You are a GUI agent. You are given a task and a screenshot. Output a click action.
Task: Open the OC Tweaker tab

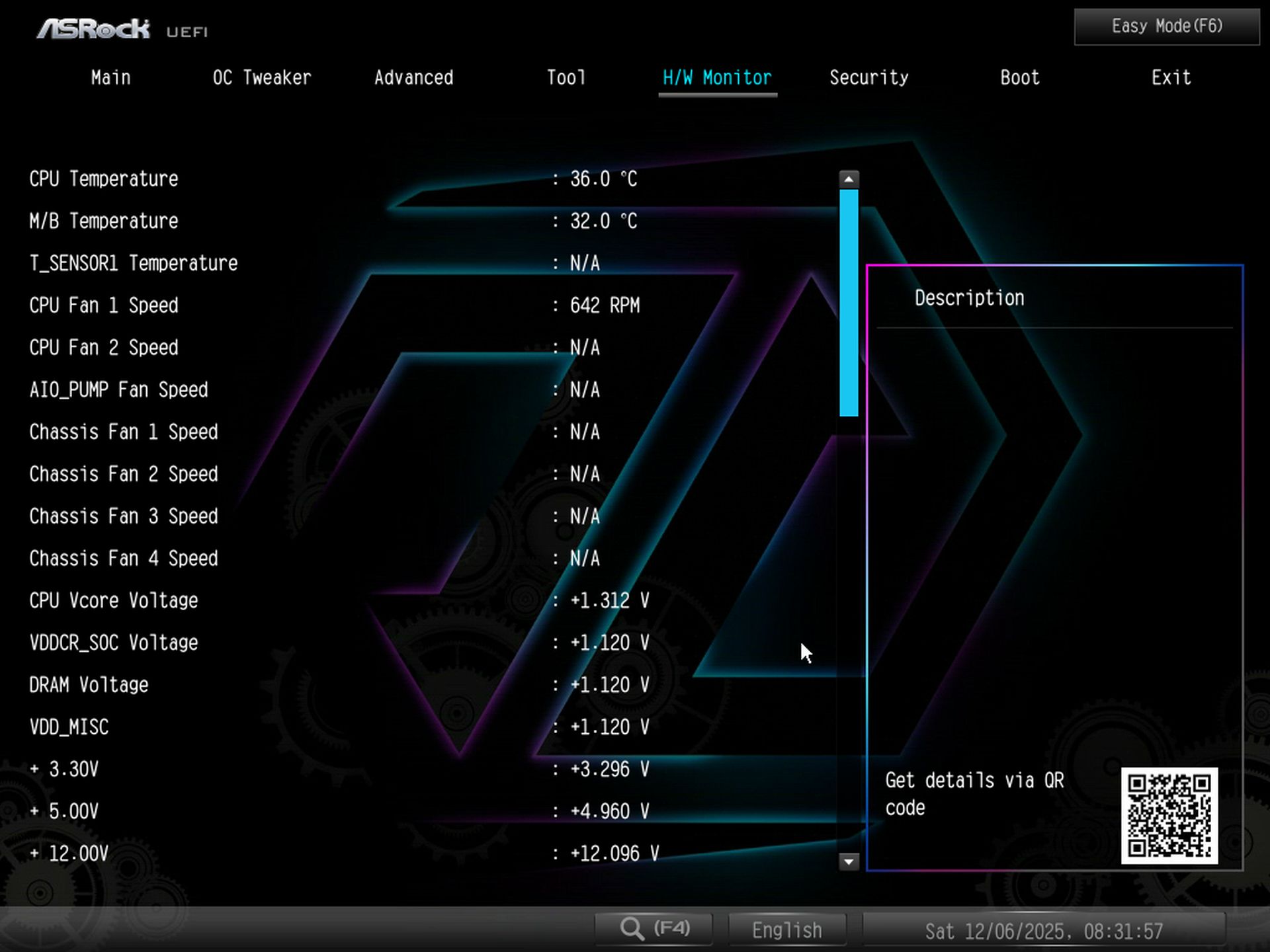click(x=261, y=77)
